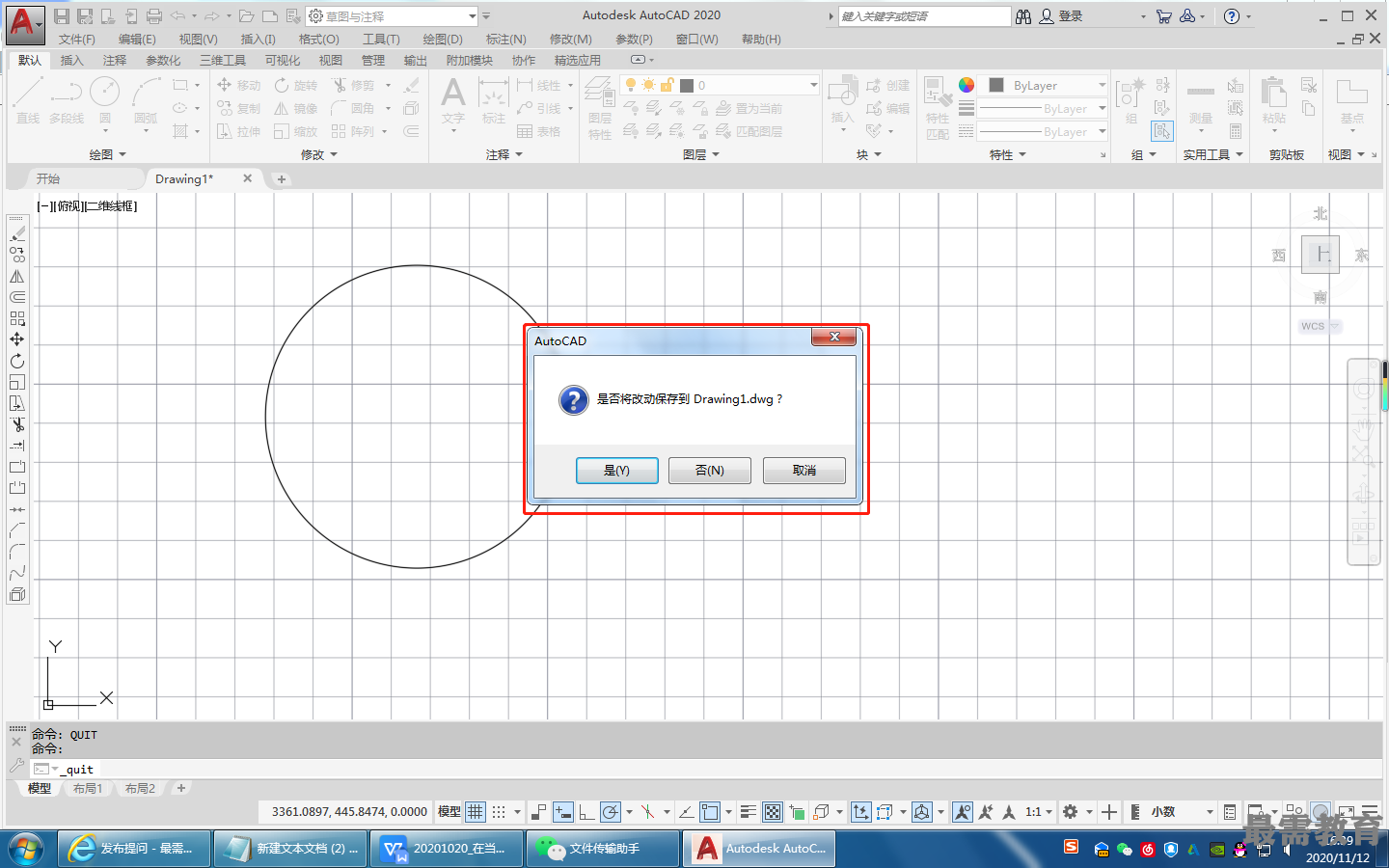Open the 文件(F) menu
1389x868 pixels.
point(77,40)
